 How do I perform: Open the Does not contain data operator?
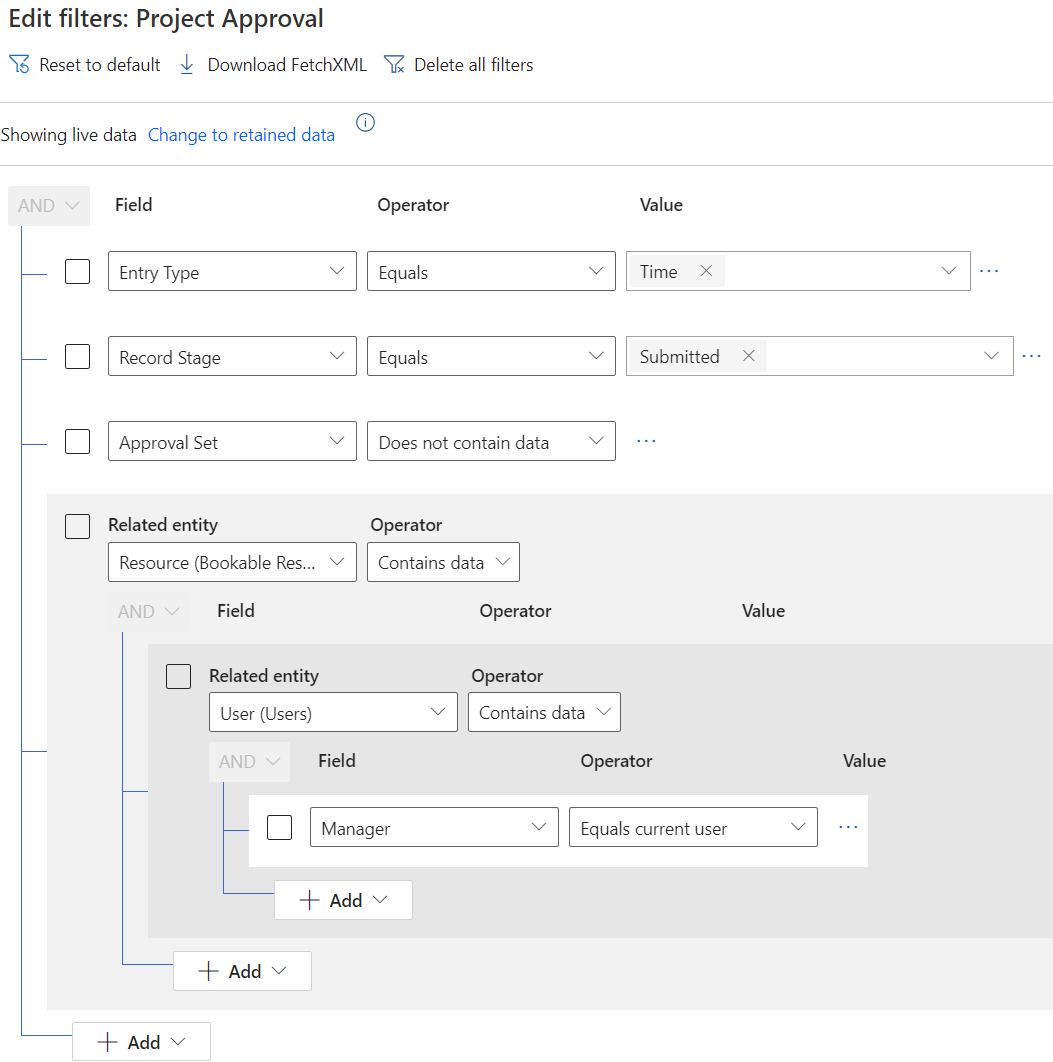click(x=491, y=441)
